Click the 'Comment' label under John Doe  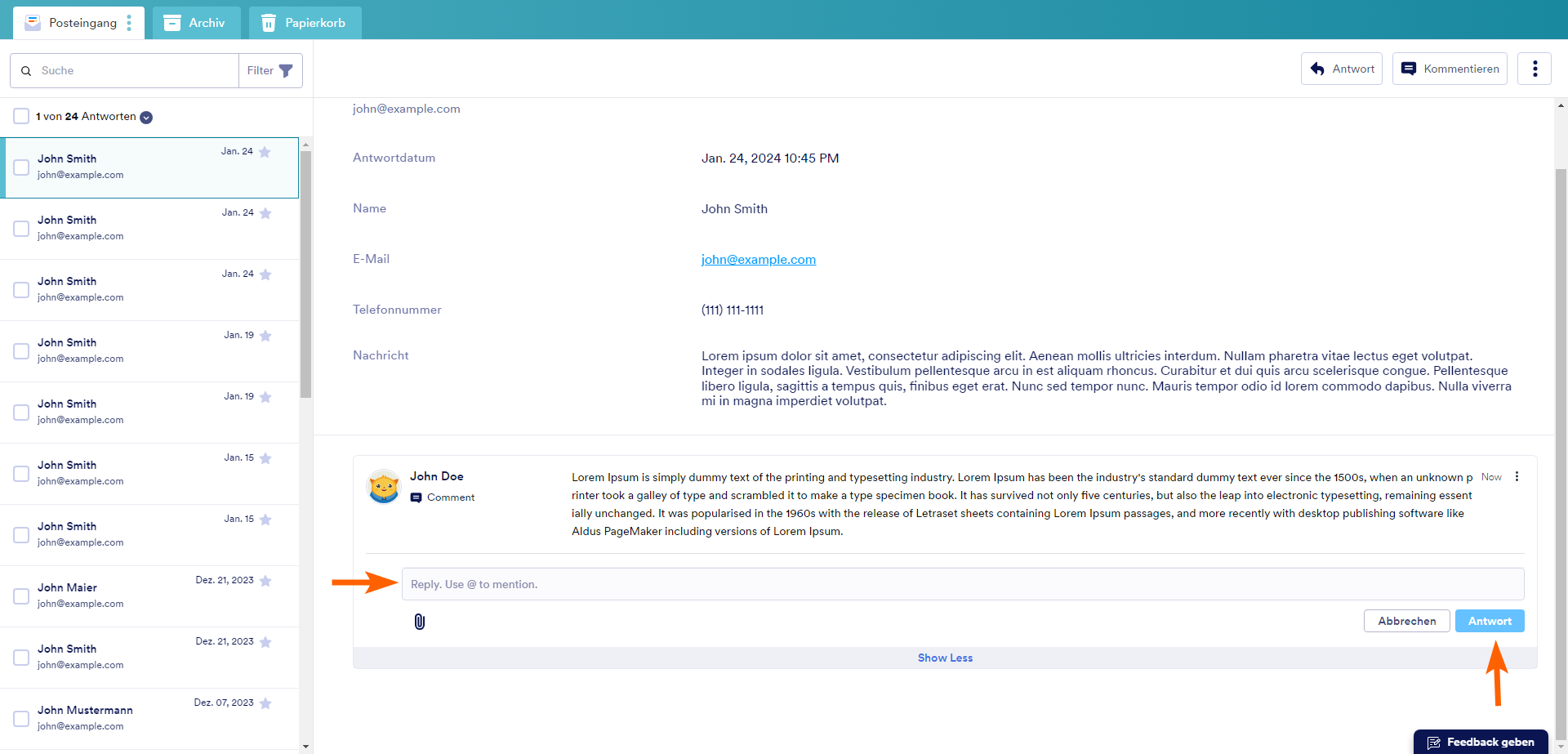pyautogui.click(x=451, y=497)
